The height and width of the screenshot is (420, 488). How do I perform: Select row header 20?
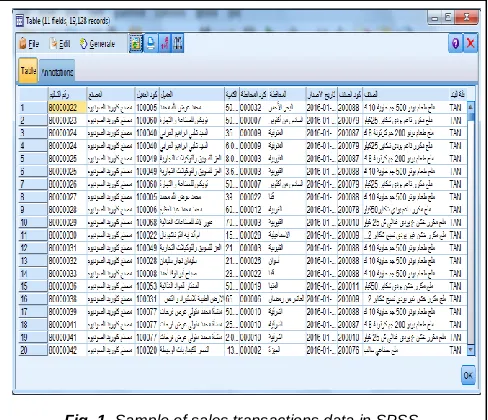coord(33,350)
